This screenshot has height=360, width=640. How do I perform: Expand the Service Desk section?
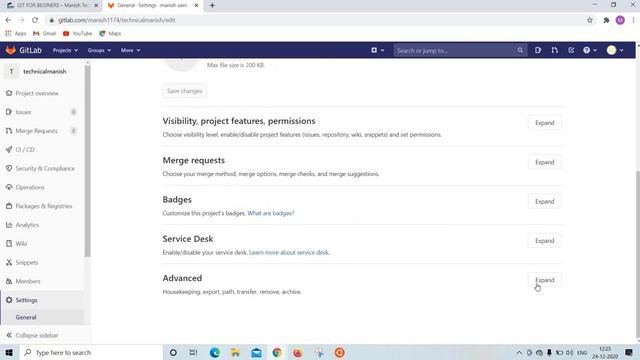544,241
